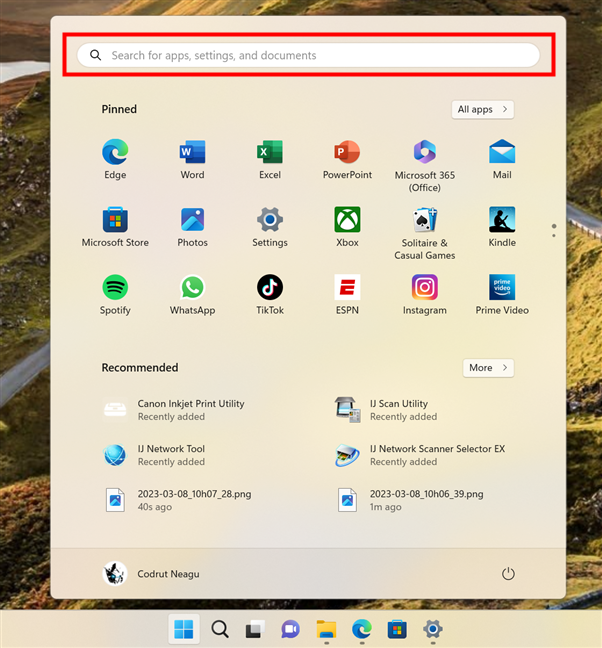Launch the Xbox app
This screenshot has height=648, width=602.
click(347, 227)
